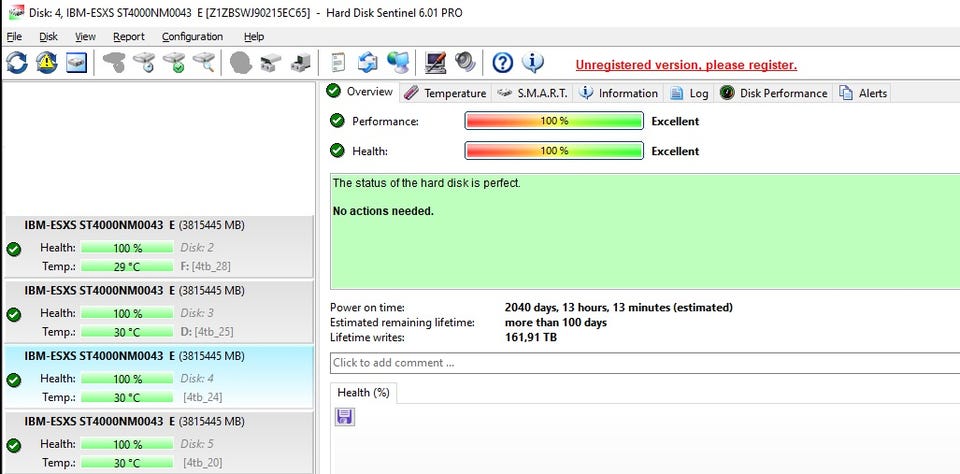This screenshot has width=960, height=474.
Task: Click the greyed stethoscope toolbar icon
Action: click(x=114, y=62)
